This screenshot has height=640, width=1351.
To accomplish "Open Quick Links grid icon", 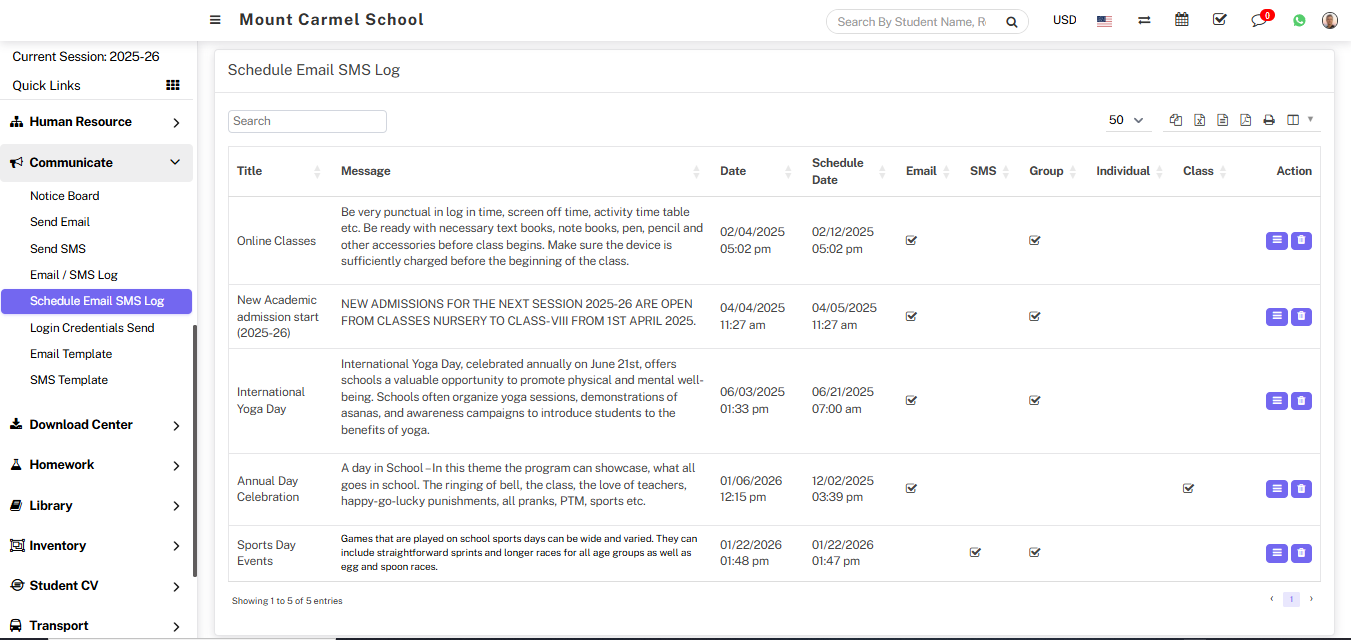I will pos(173,86).
